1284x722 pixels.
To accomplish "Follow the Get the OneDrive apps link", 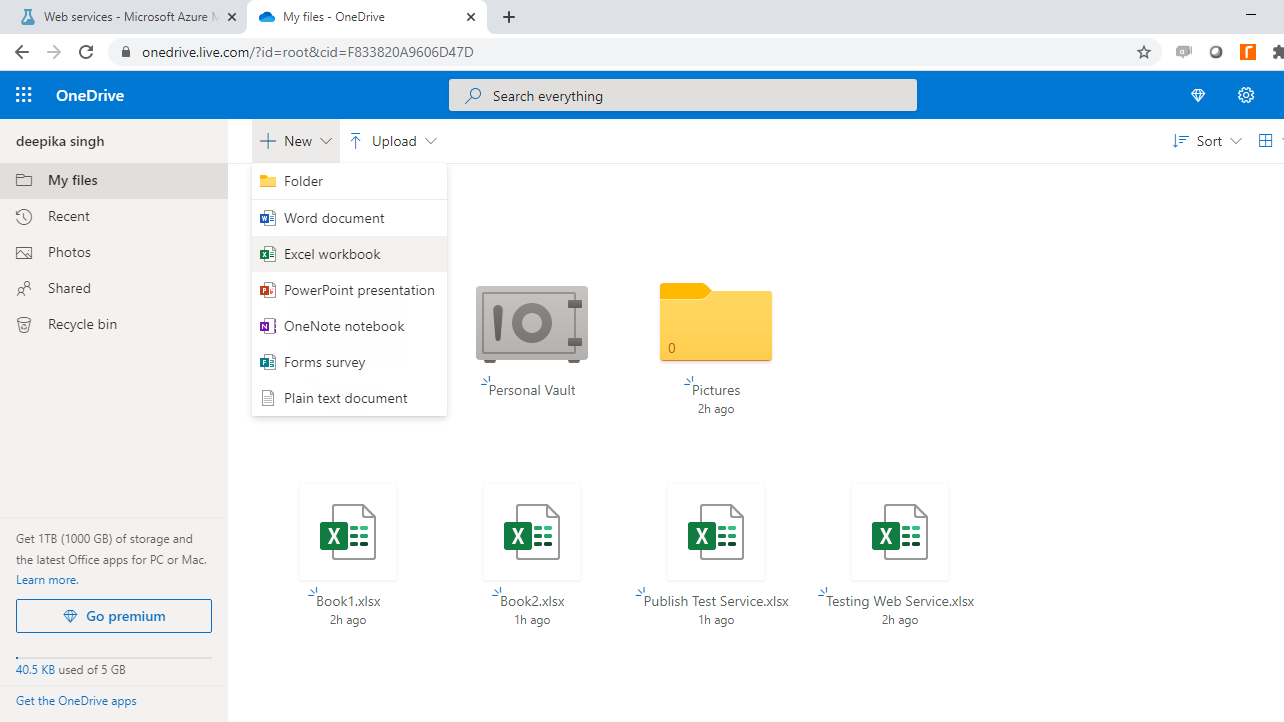I will coord(76,701).
